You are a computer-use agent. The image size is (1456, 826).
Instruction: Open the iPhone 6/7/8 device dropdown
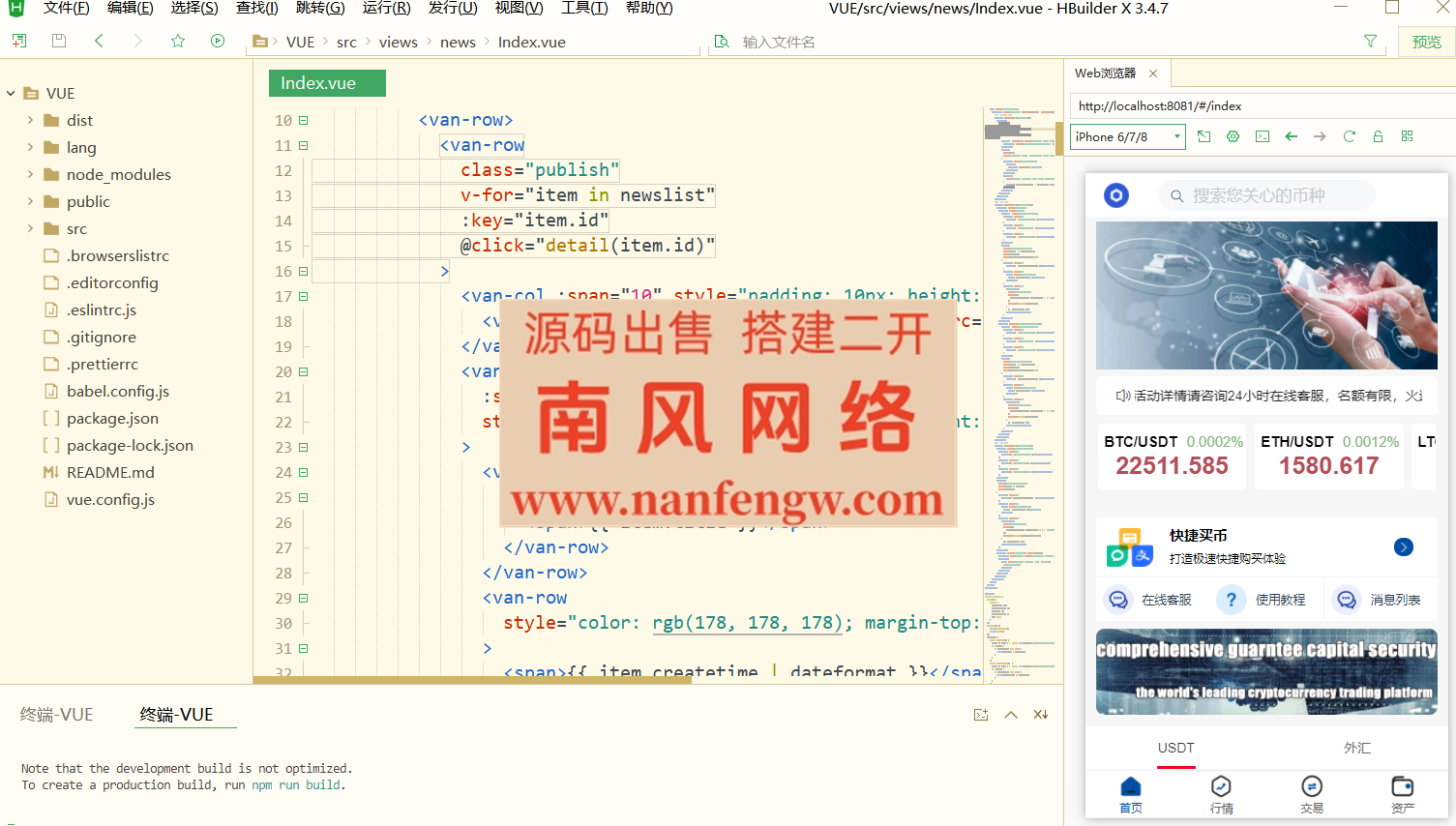pyautogui.click(x=1128, y=136)
